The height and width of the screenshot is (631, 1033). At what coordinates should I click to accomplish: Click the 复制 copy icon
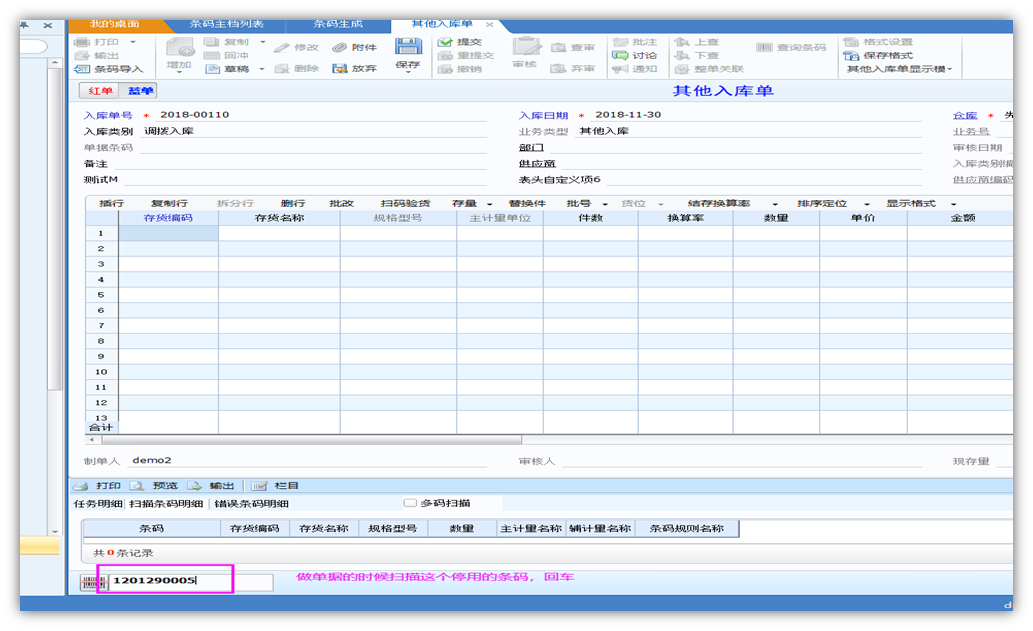[x=211, y=42]
